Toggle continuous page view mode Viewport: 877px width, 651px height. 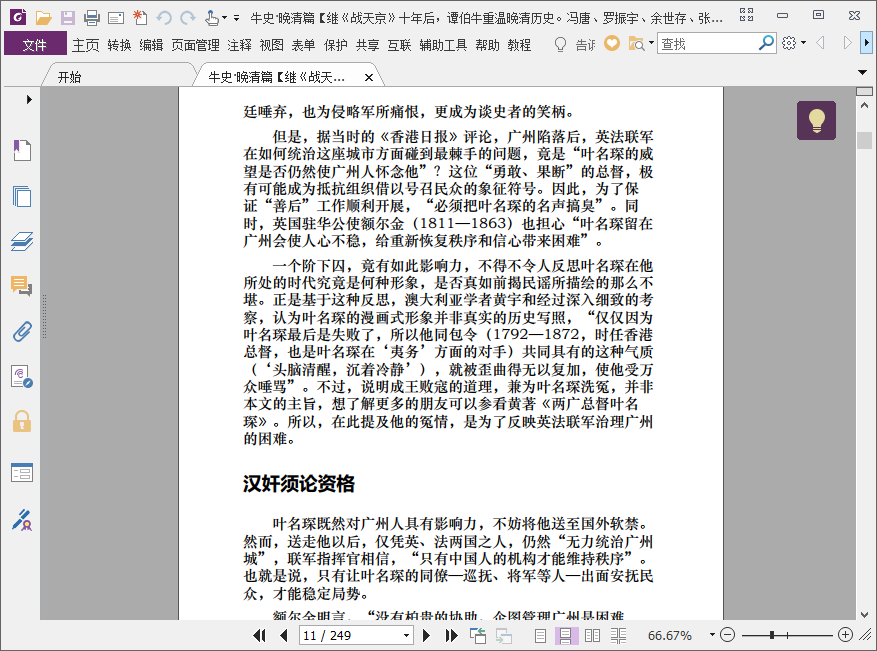[566, 635]
